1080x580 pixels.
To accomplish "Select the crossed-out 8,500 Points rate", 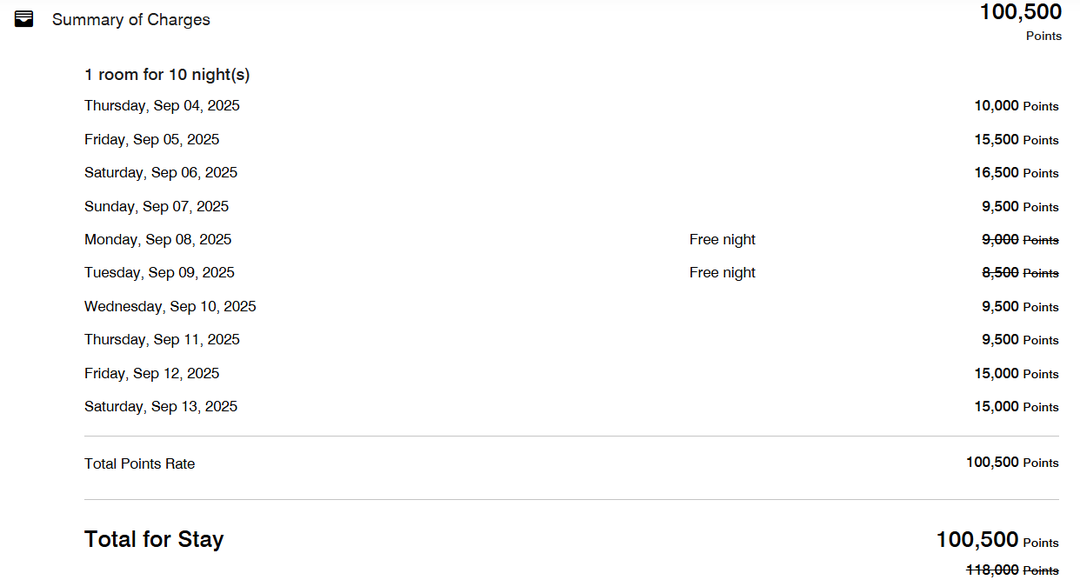I will coord(1020,273).
